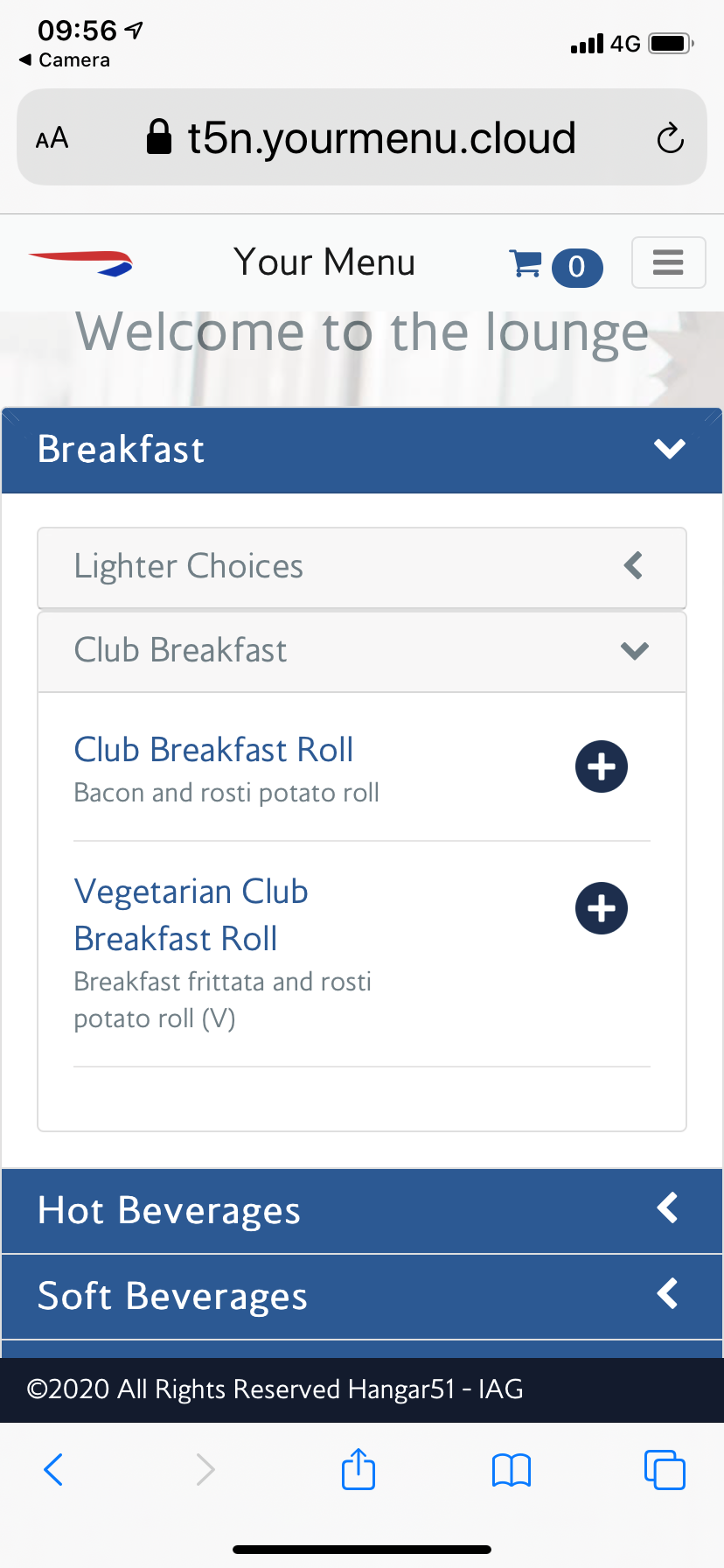Open the hamburger navigation menu
Image resolution: width=724 pixels, height=1568 pixels.
click(668, 262)
